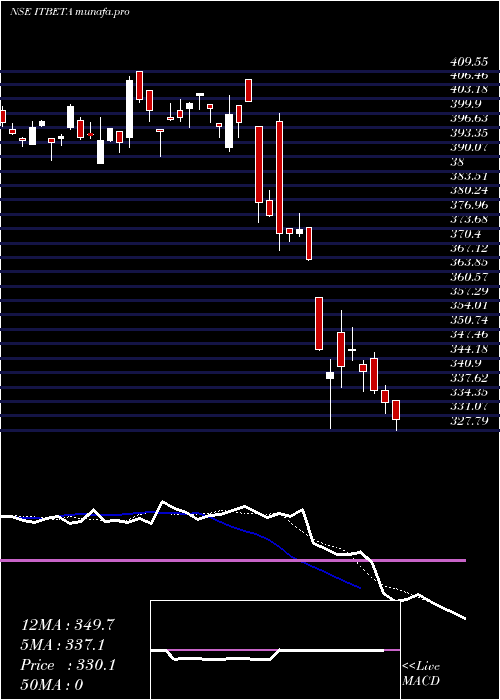Click the 347.46 price level

468,334
